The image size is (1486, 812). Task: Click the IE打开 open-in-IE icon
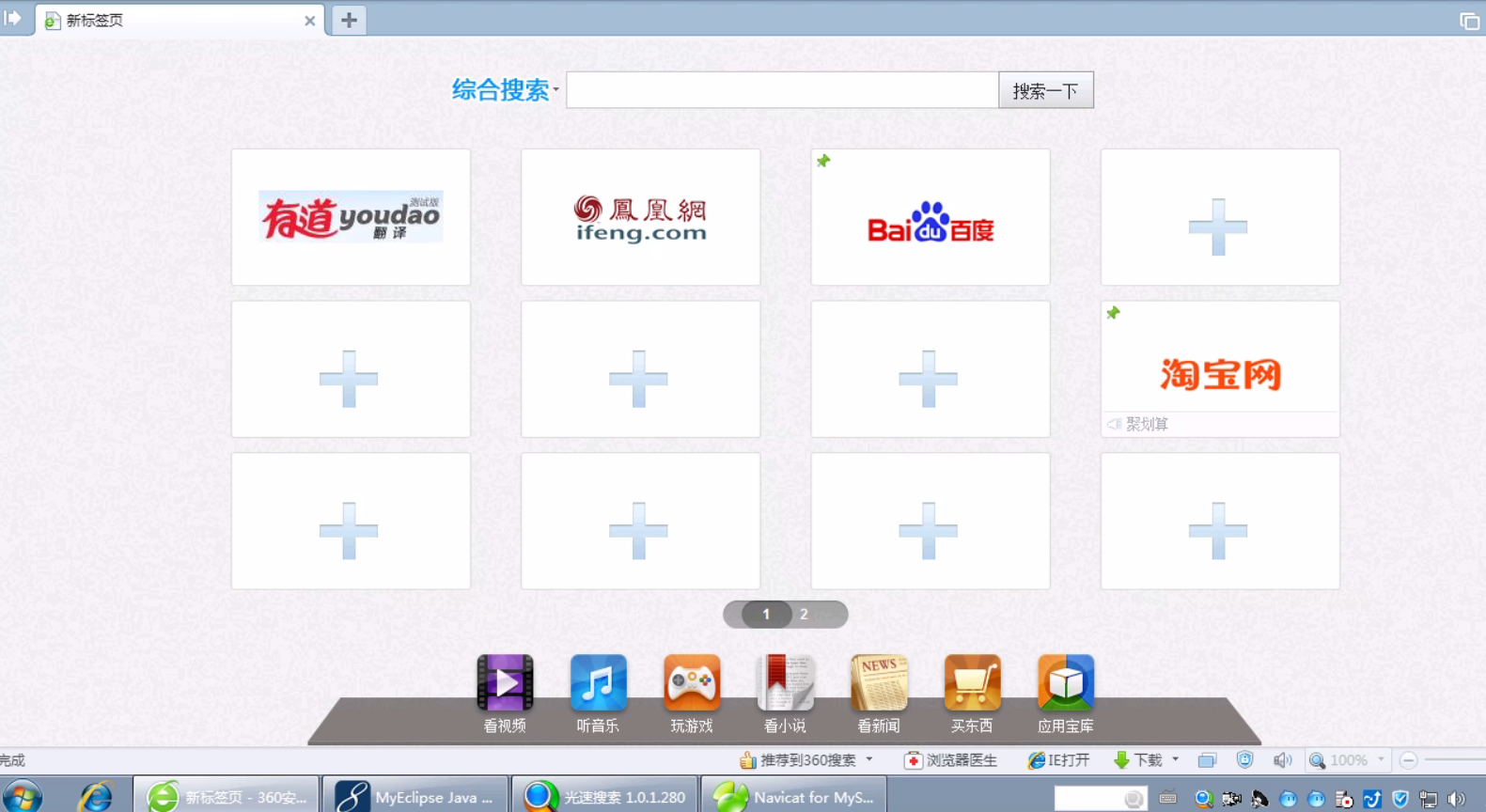pyautogui.click(x=1036, y=760)
